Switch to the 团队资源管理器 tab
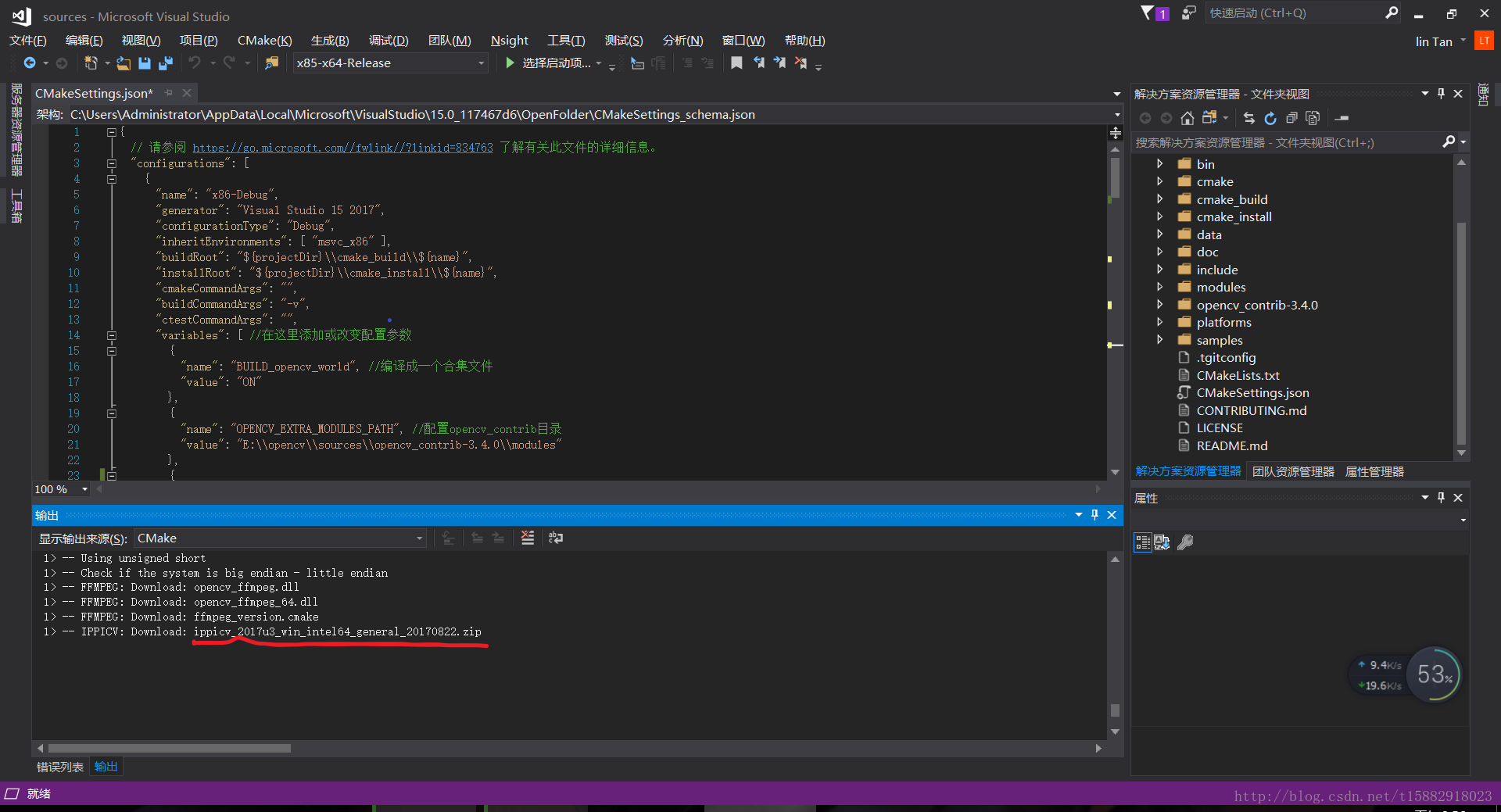 pyautogui.click(x=1293, y=472)
